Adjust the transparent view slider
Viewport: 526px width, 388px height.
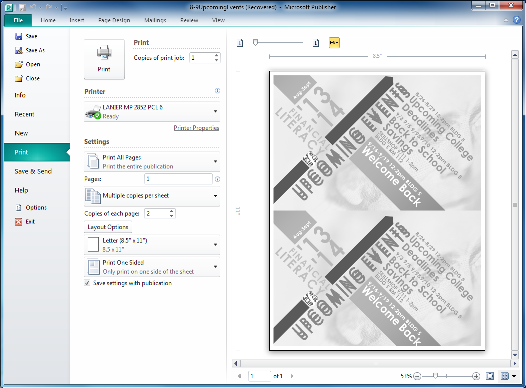click(255, 43)
